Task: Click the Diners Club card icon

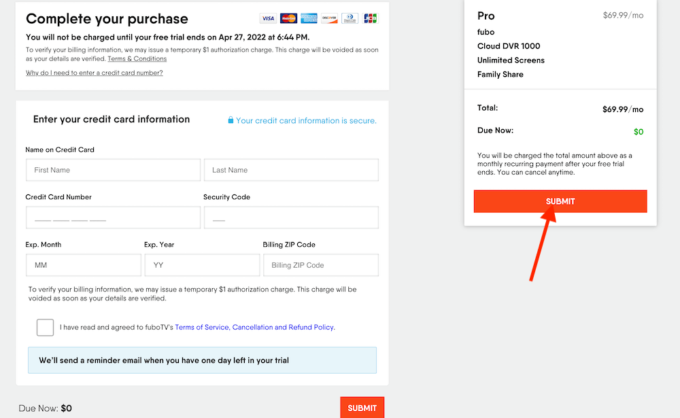Action: click(350, 18)
